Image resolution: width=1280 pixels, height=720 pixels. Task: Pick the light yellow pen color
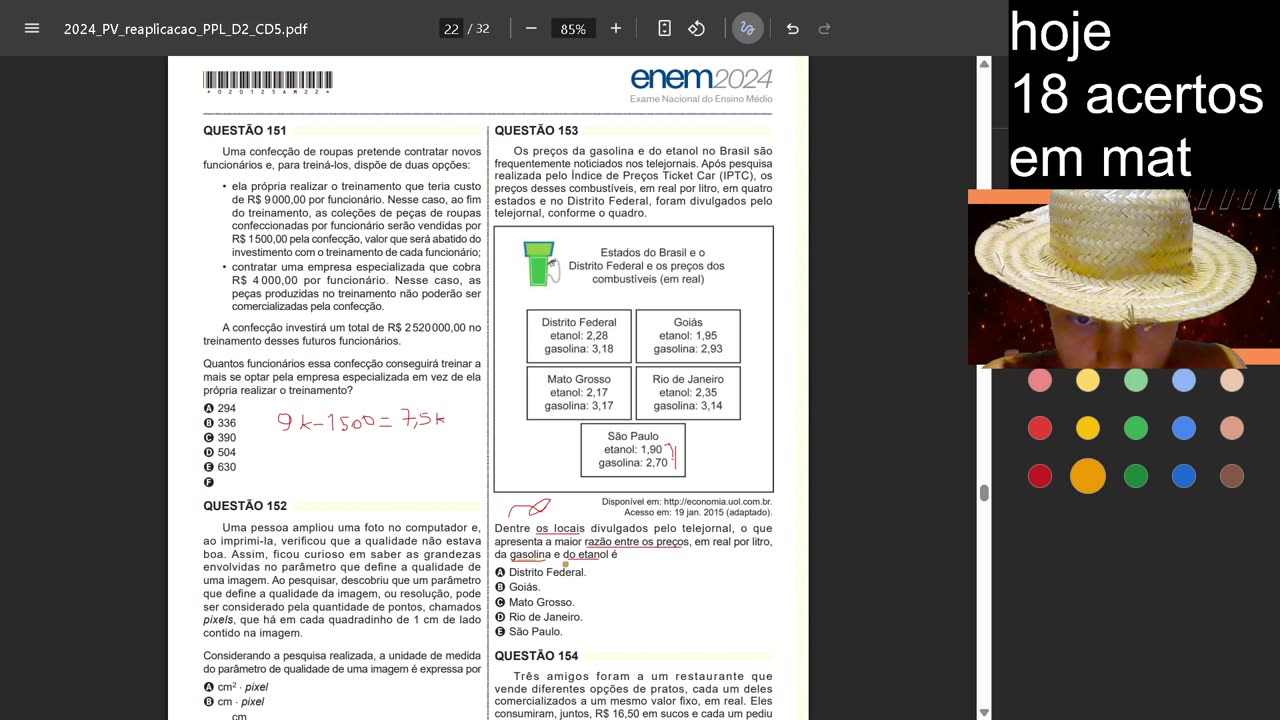[1088, 380]
